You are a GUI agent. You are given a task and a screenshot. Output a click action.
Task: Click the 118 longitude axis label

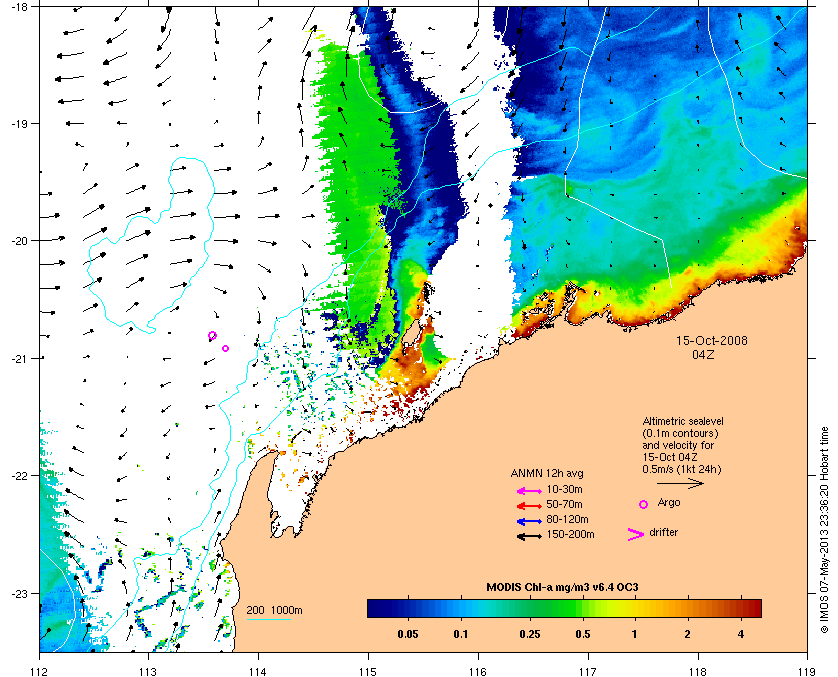(x=698, y=672)
